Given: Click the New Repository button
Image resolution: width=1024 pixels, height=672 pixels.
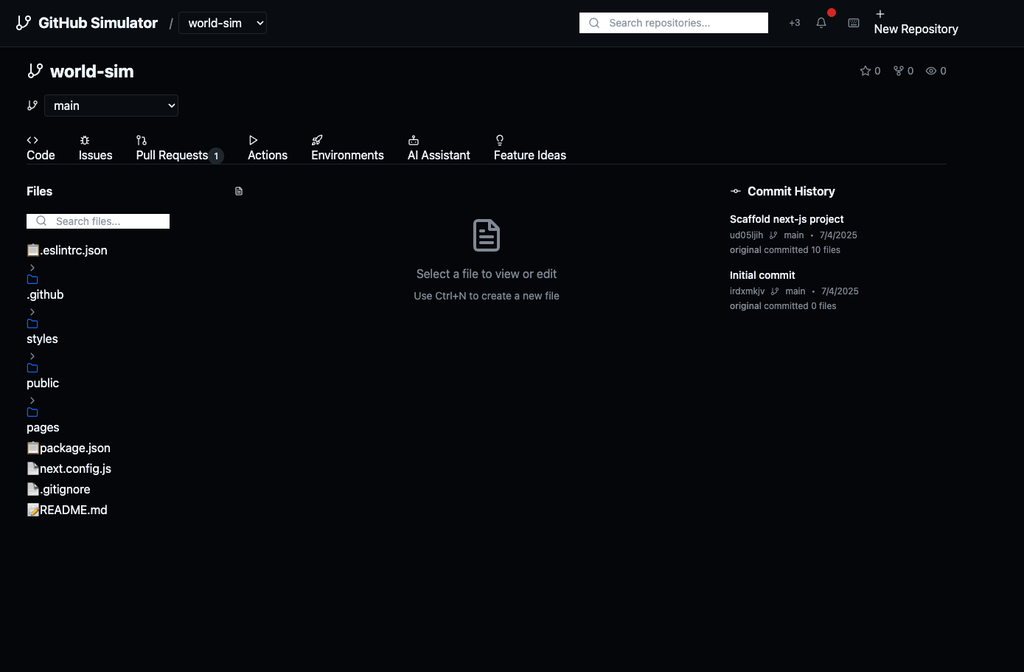Looking at the screenshot, I should [x=915, y=22].
